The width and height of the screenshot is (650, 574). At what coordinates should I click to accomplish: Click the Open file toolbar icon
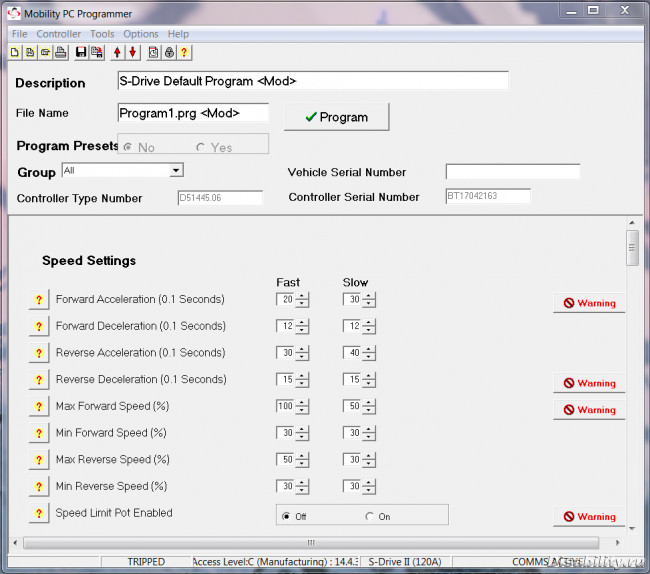(x=46, y=53)
